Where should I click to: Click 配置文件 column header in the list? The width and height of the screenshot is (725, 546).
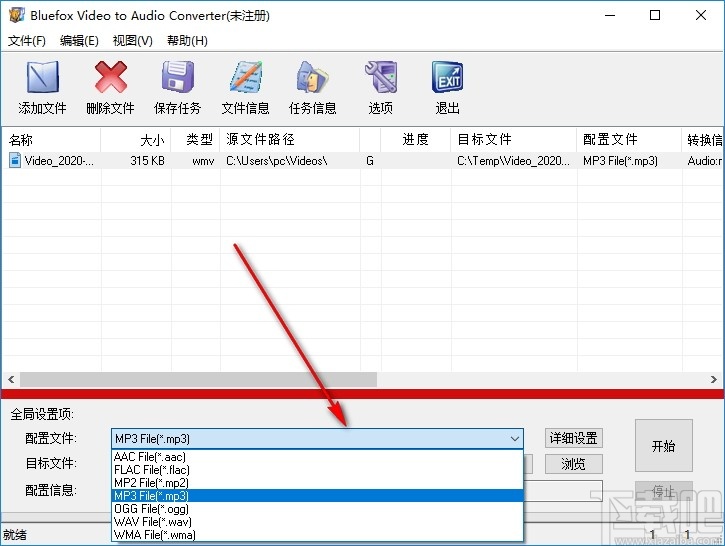[629, 139]
